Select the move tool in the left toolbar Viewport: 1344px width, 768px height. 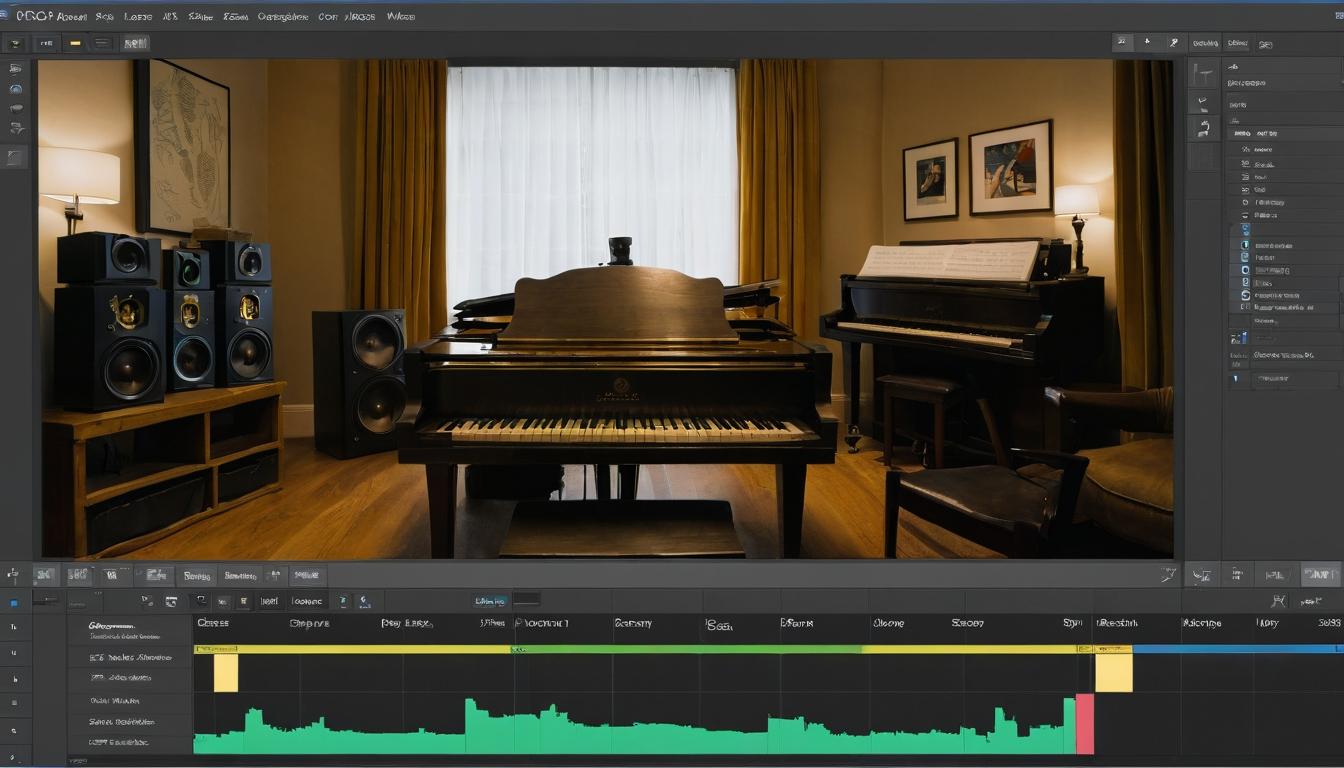point(15,68)
